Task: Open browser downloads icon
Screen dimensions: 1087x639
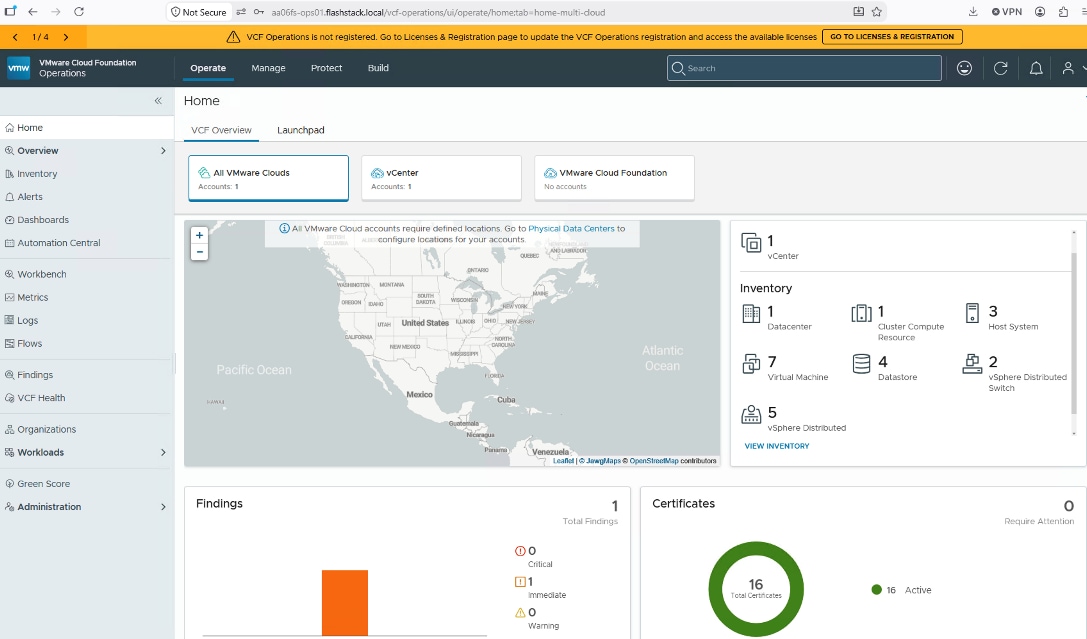Action: click(x=973, y=12)
